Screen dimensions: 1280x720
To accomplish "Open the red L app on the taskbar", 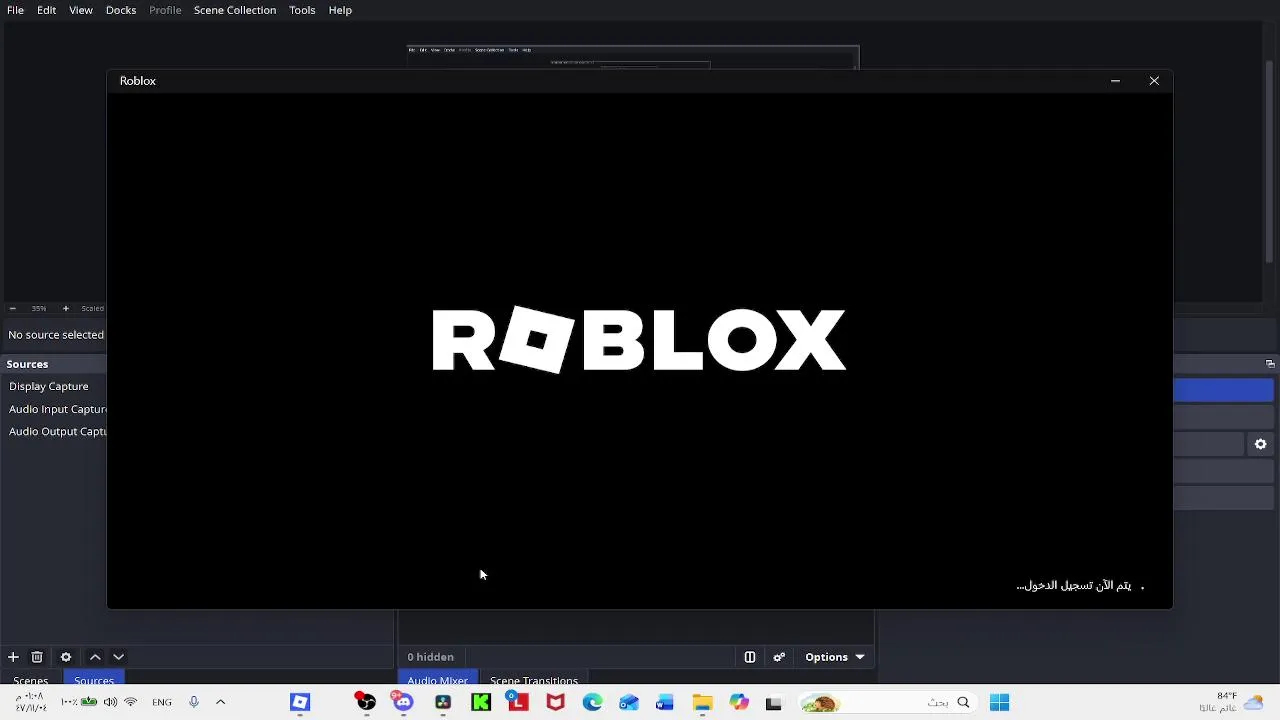I will click(x=518, y=703).
